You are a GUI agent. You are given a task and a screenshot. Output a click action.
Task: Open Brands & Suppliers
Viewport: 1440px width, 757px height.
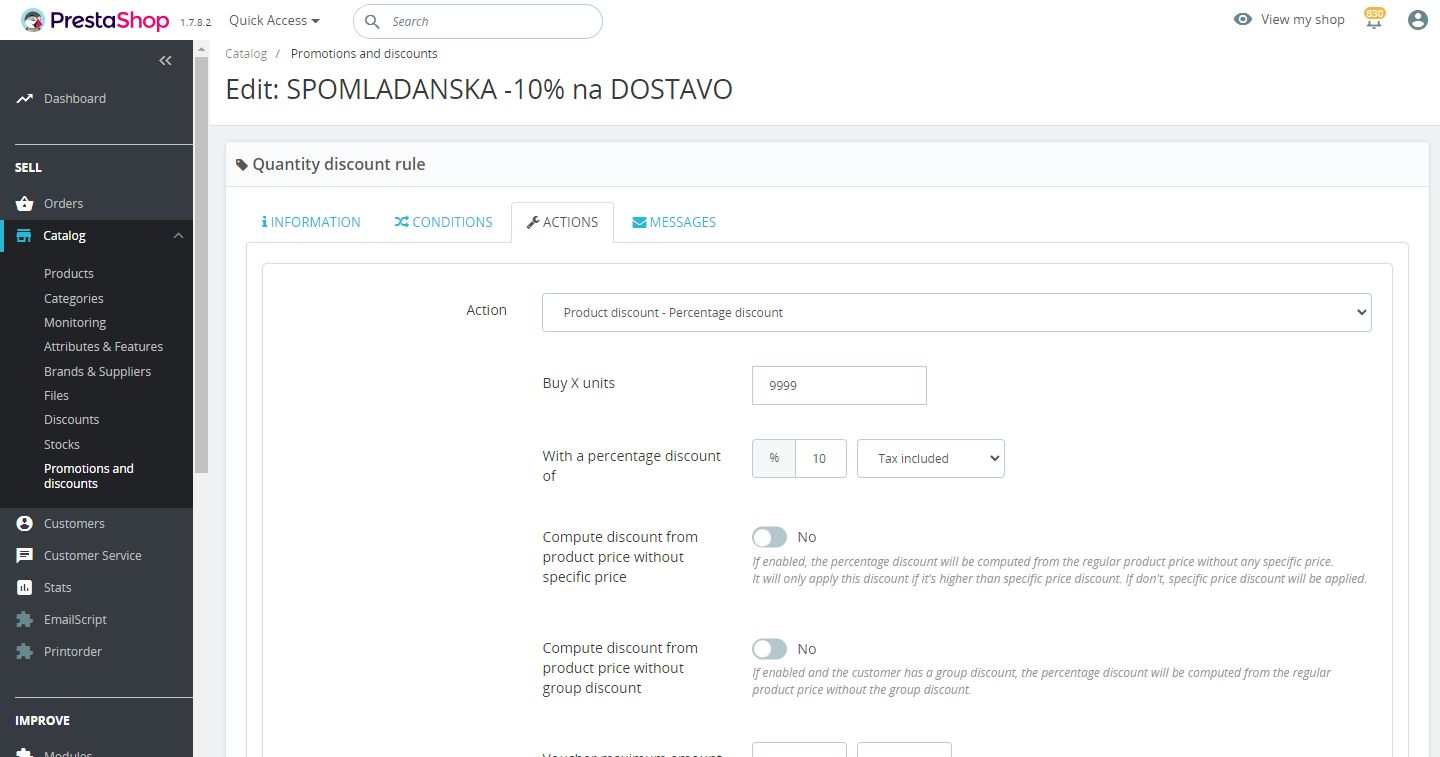(x=98, y=372)
